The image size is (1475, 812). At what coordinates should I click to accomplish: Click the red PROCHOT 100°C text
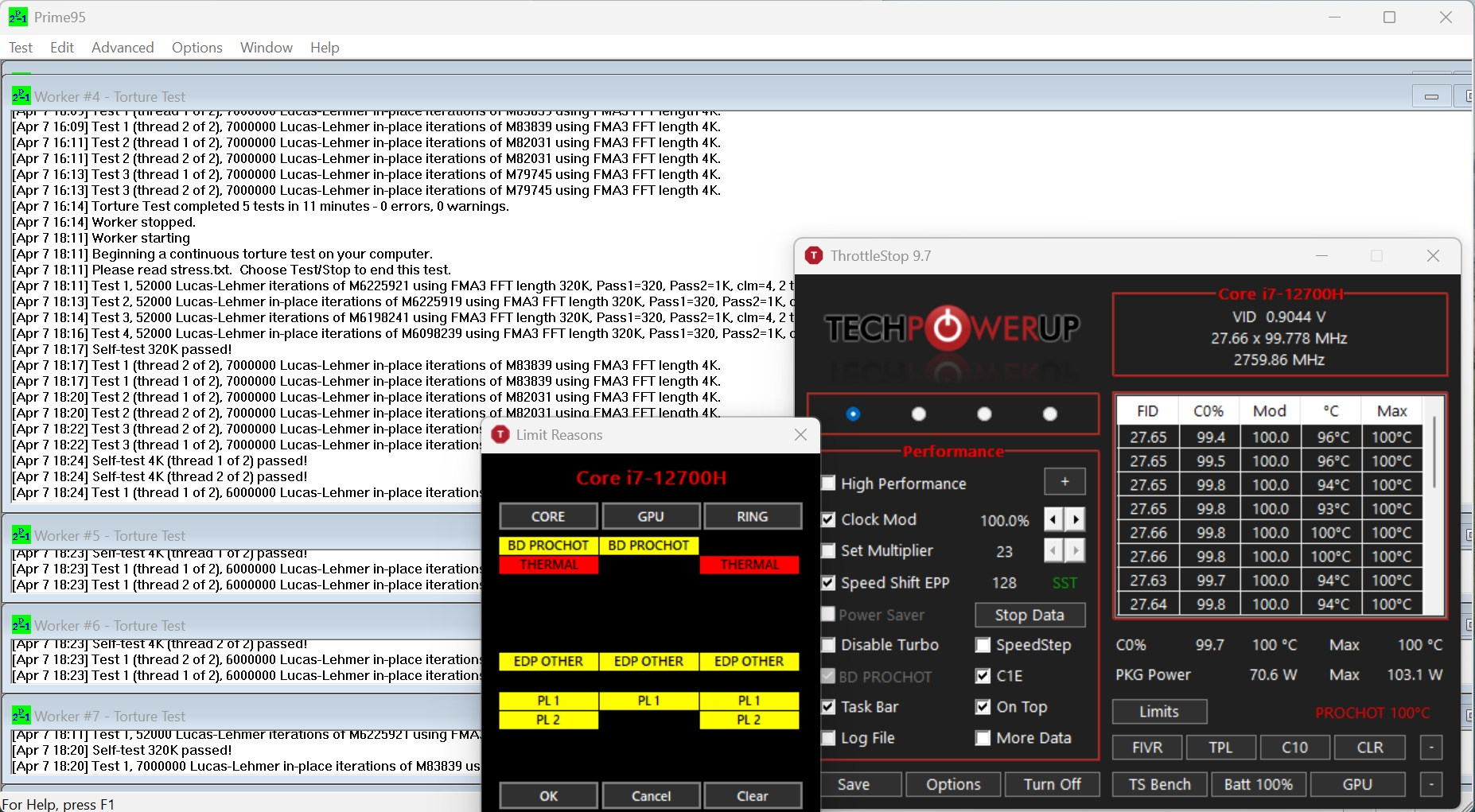1372,713
